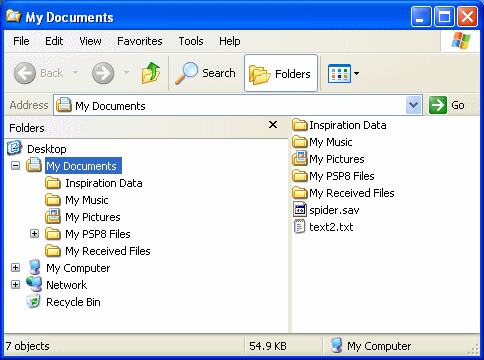Screen dimensions: 484x360
Task: Open the View menu
Action: 90,41
